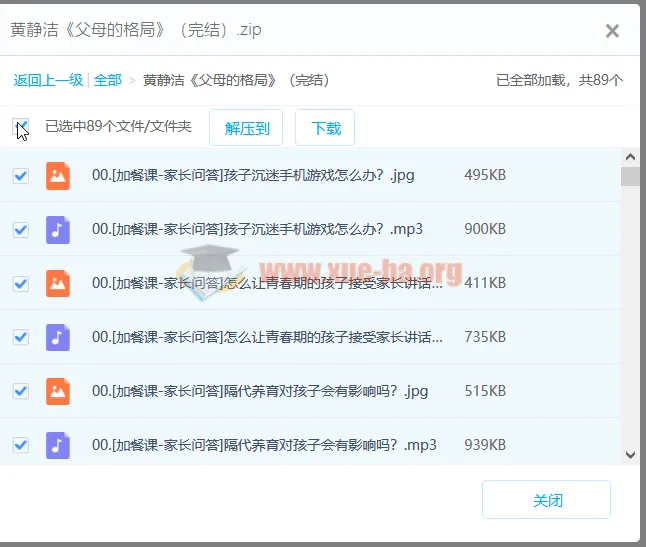Go back via 返回上一级 link
646x547 pixels.
click(48, 80)
